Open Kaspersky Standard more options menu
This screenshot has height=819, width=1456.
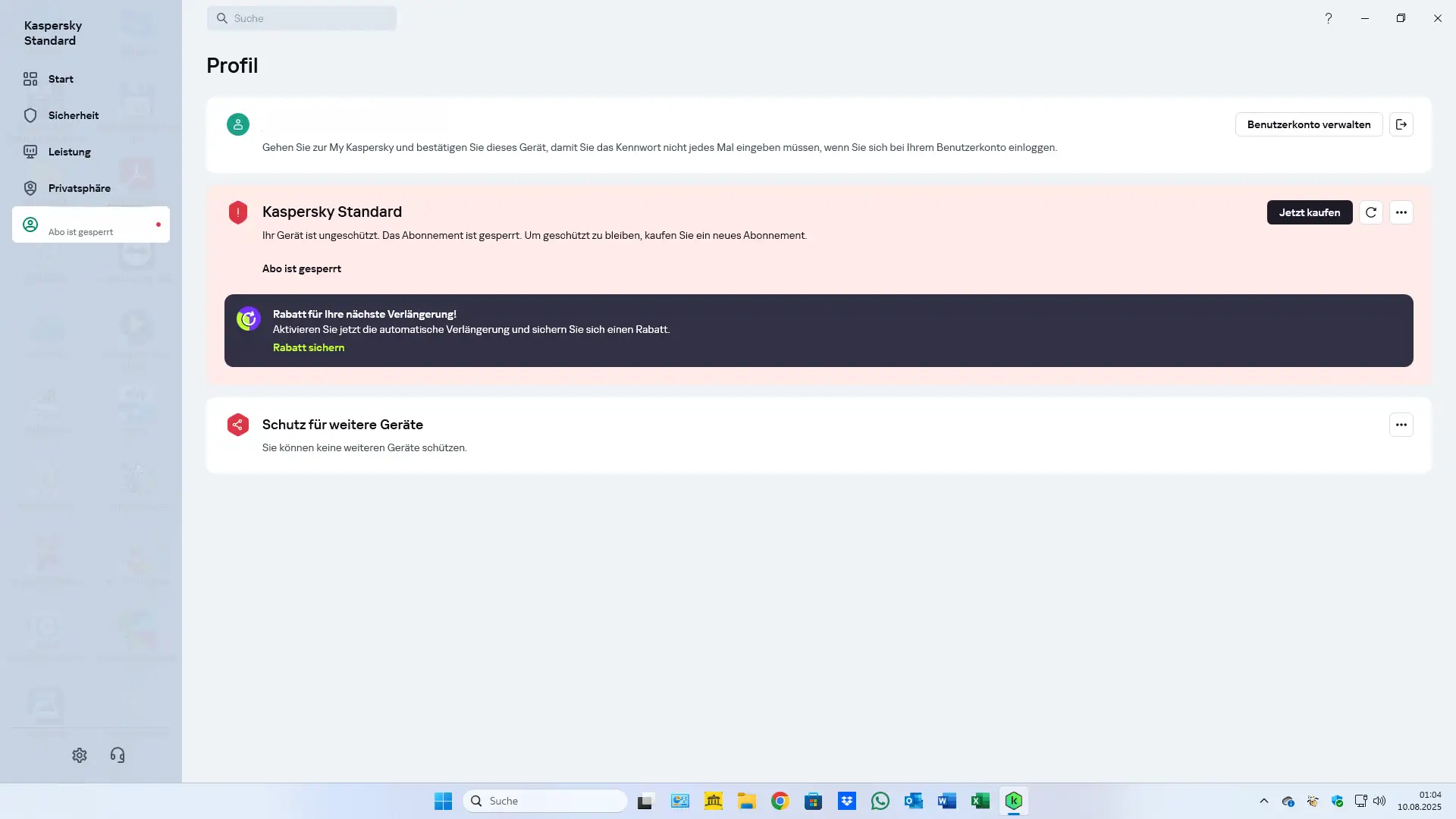[1401, 212]
